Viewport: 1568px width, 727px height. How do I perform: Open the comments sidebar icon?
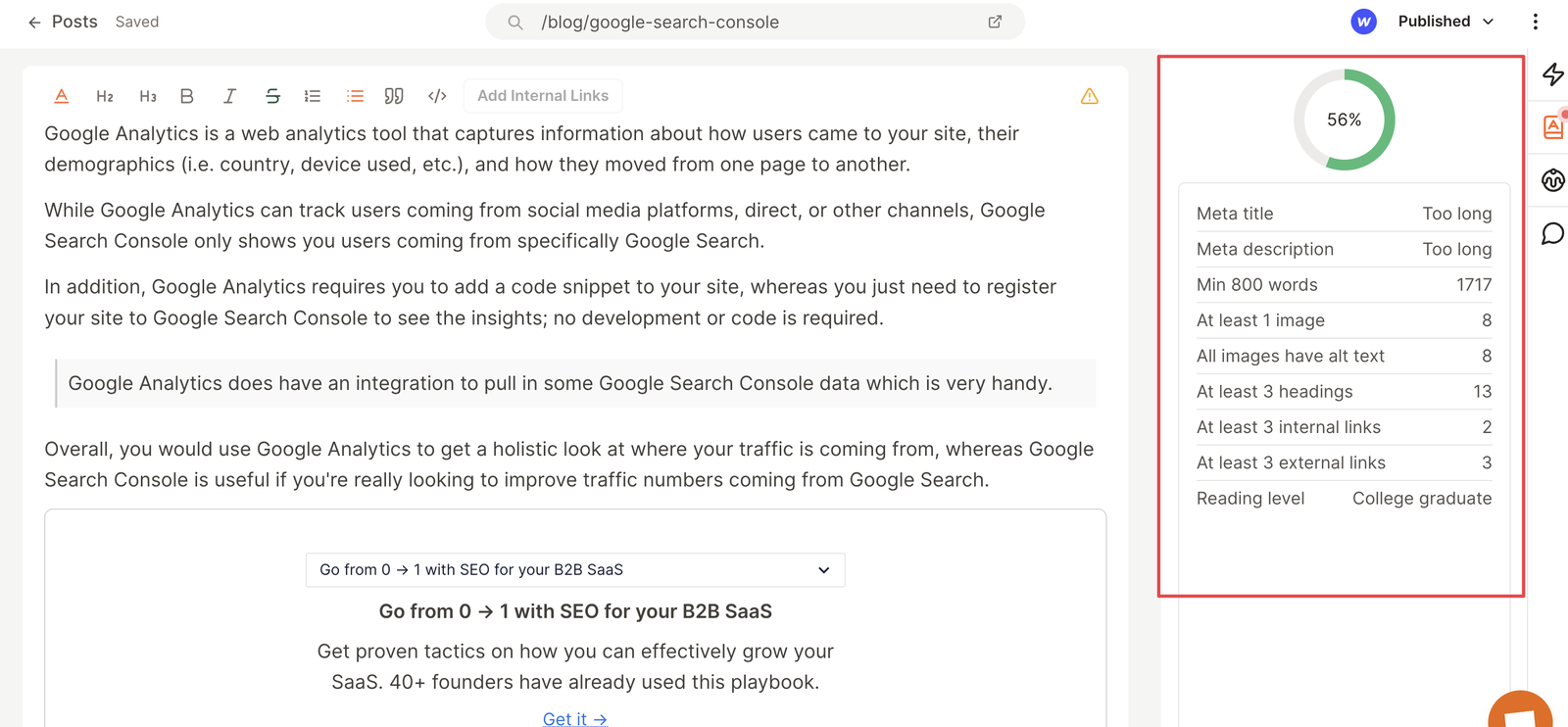pos(1553,233)
